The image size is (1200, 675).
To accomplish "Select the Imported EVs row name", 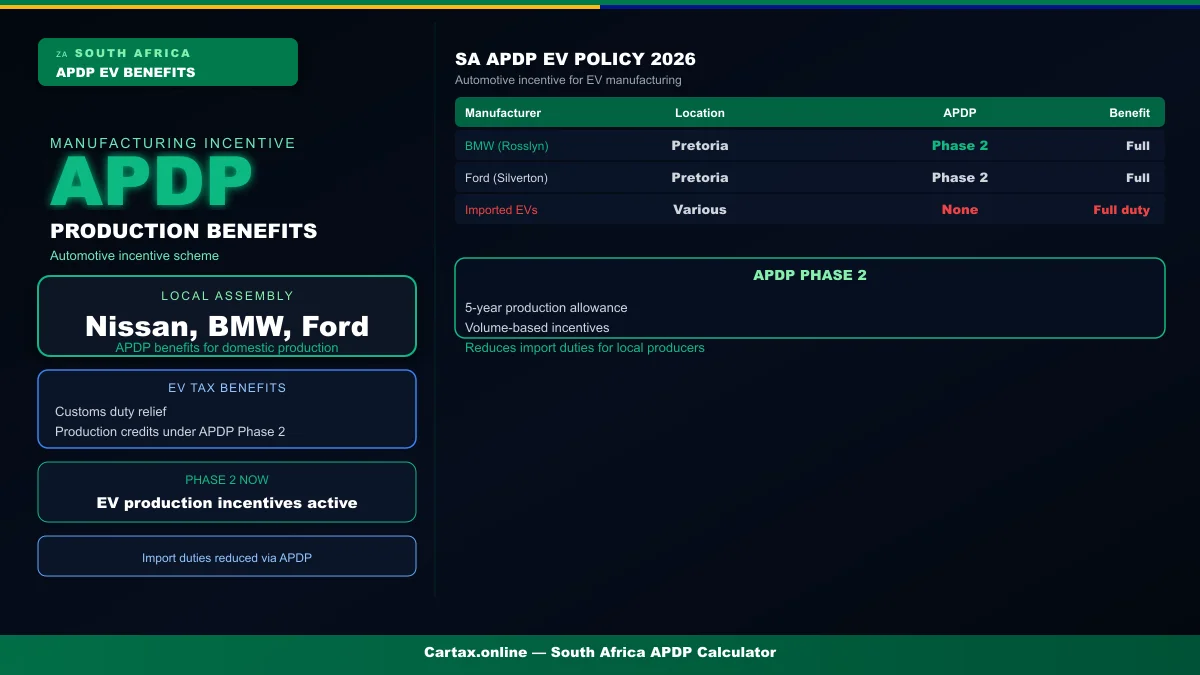I will 501,210.
